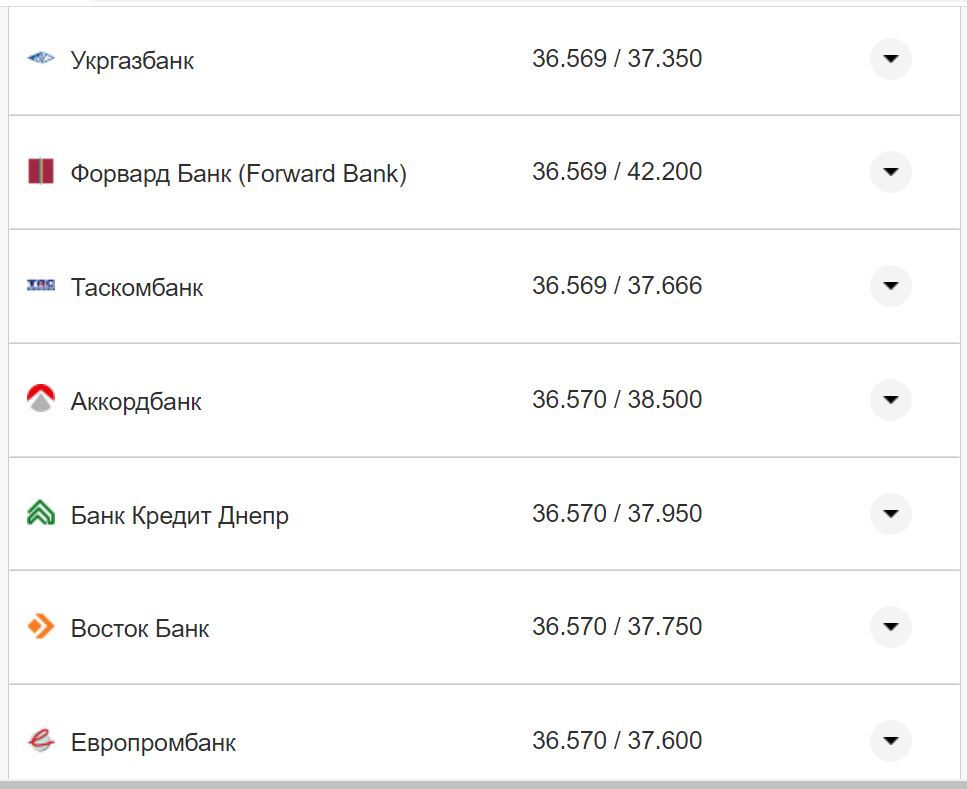Screen dimensions: 967x789
Task: Click the Форвард Банк red logo
Action: pos(39,171)
